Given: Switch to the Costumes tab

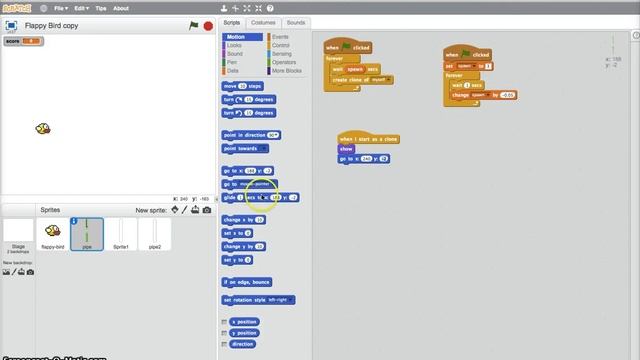Looking at the screenshot, I should pyautogui.click(x=263, y=23).
